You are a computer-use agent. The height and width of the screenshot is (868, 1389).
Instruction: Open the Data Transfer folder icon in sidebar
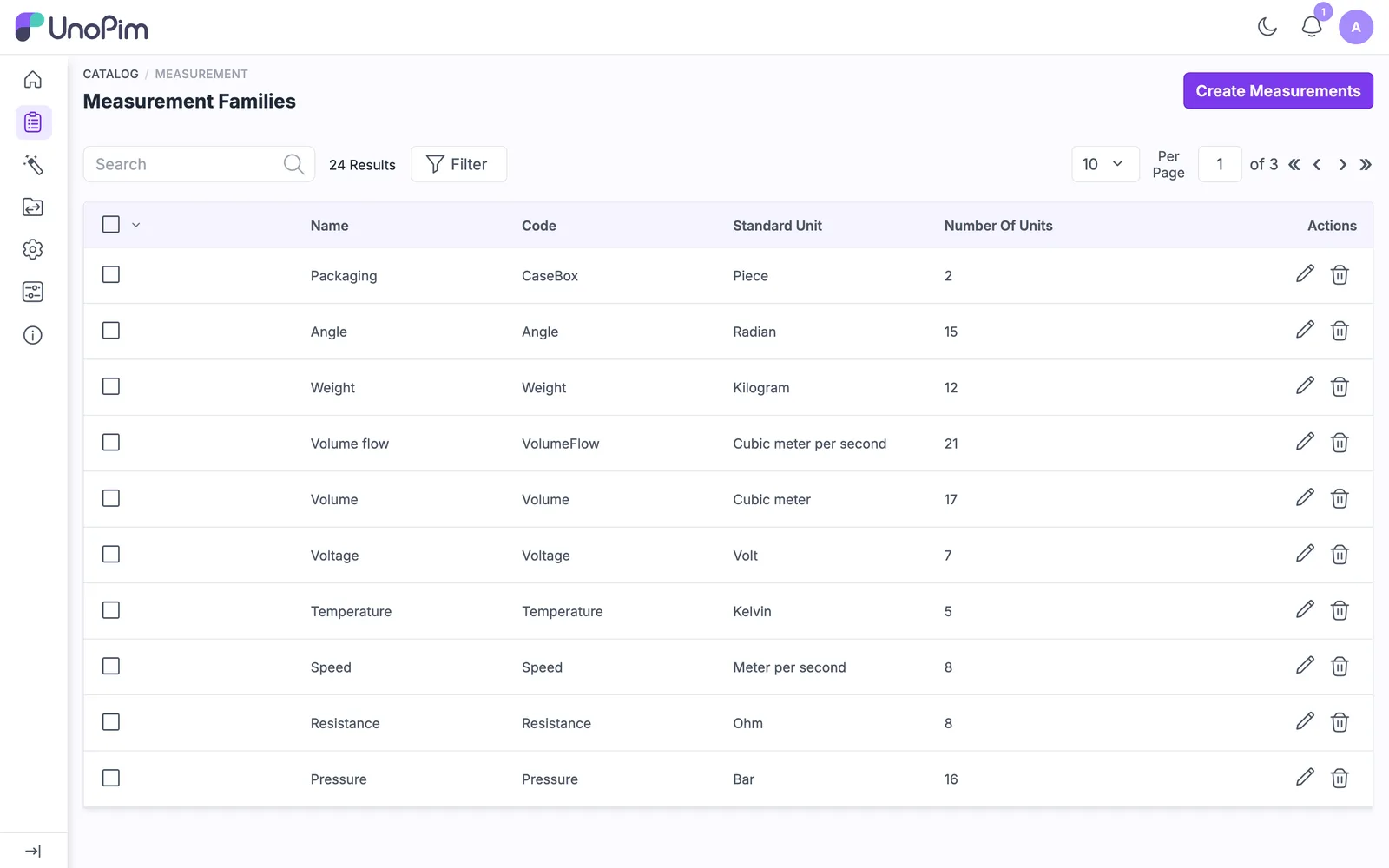point(33,207)
